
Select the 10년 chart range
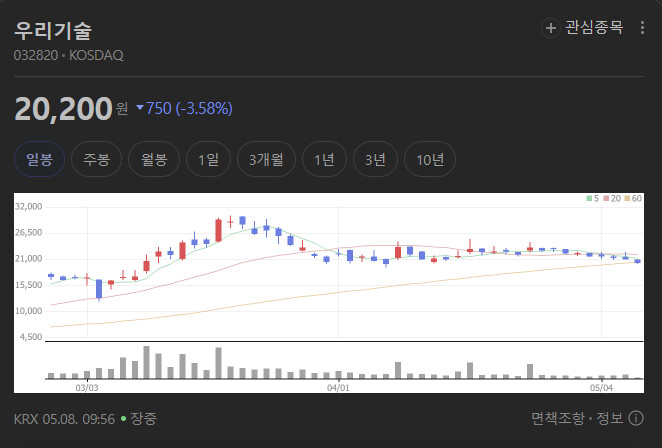click(430, 159)
